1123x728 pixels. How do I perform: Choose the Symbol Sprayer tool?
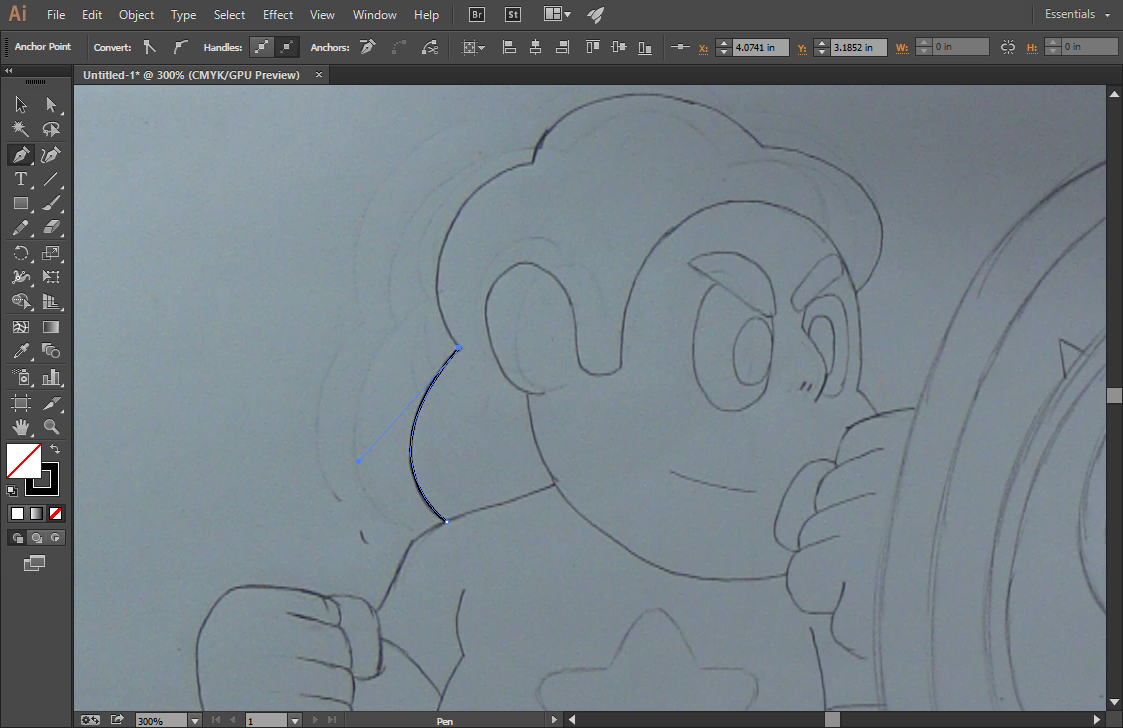click(21, 377)
